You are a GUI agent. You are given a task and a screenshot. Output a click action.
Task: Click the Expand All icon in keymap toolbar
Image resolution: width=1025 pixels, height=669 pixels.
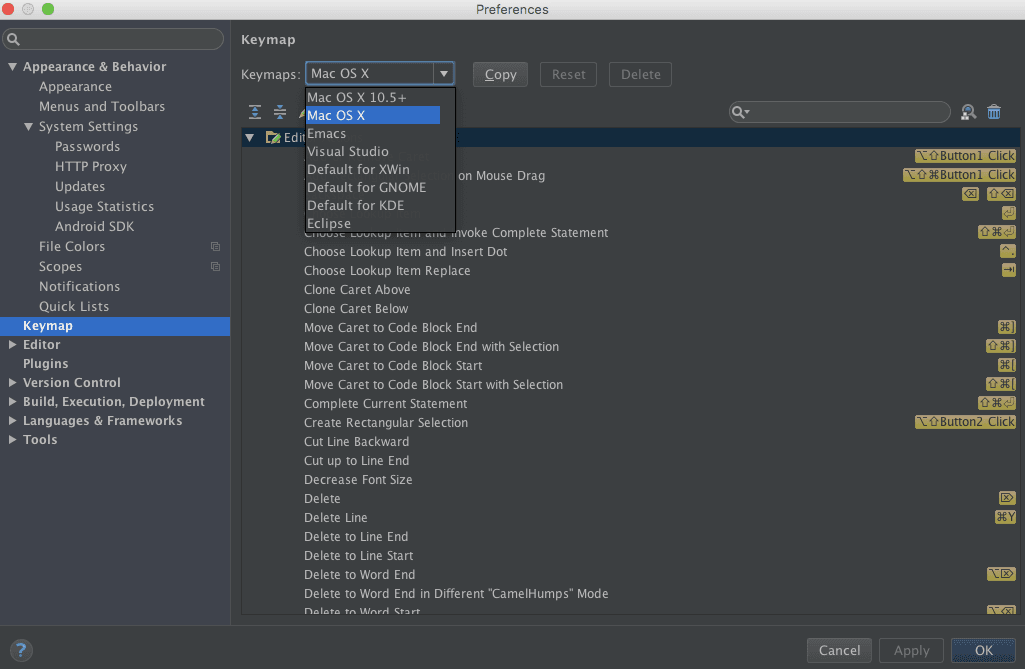coord(255,113)
